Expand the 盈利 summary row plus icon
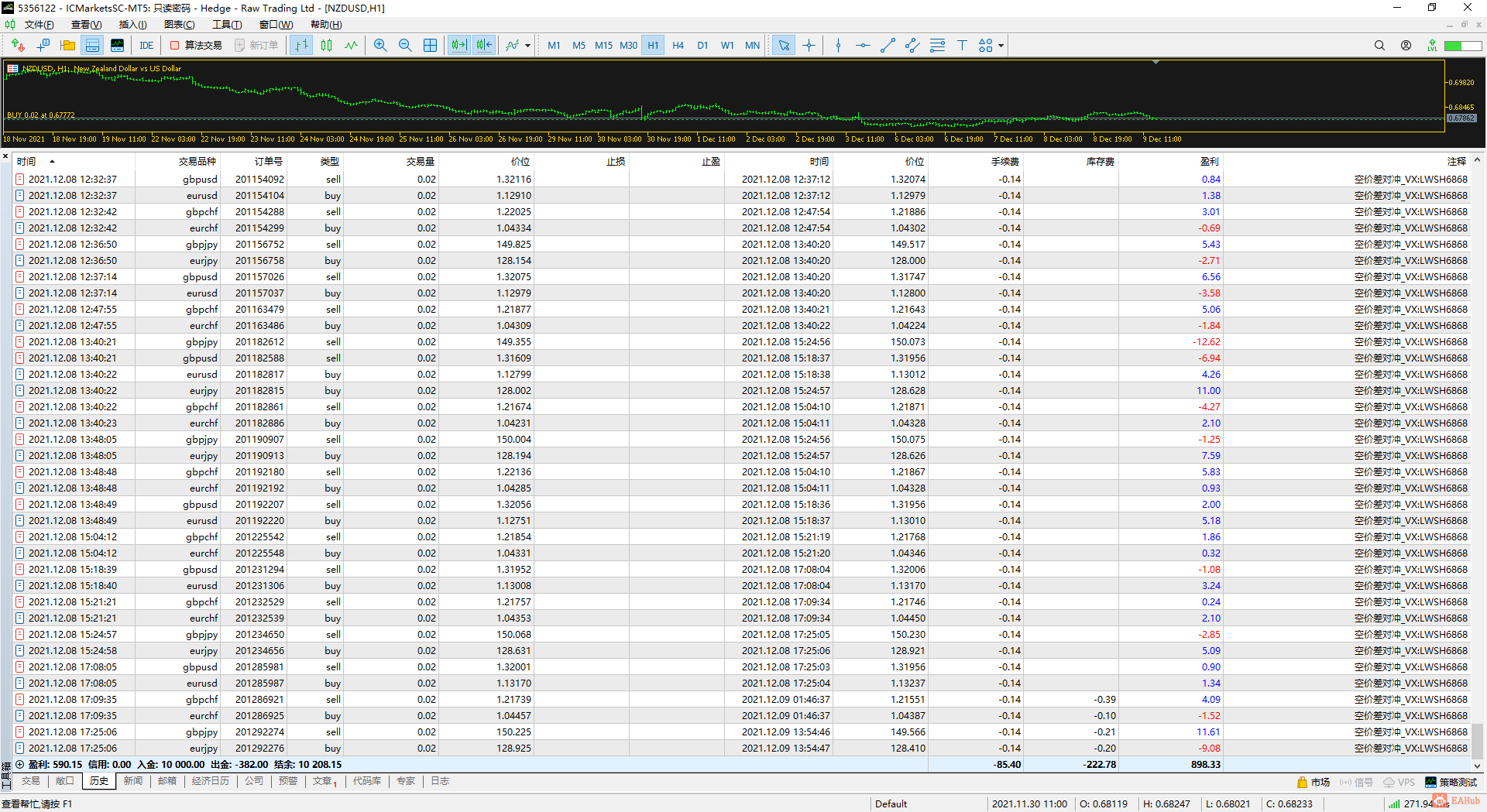The image size is (1487, 812). [x=20, y=765]
